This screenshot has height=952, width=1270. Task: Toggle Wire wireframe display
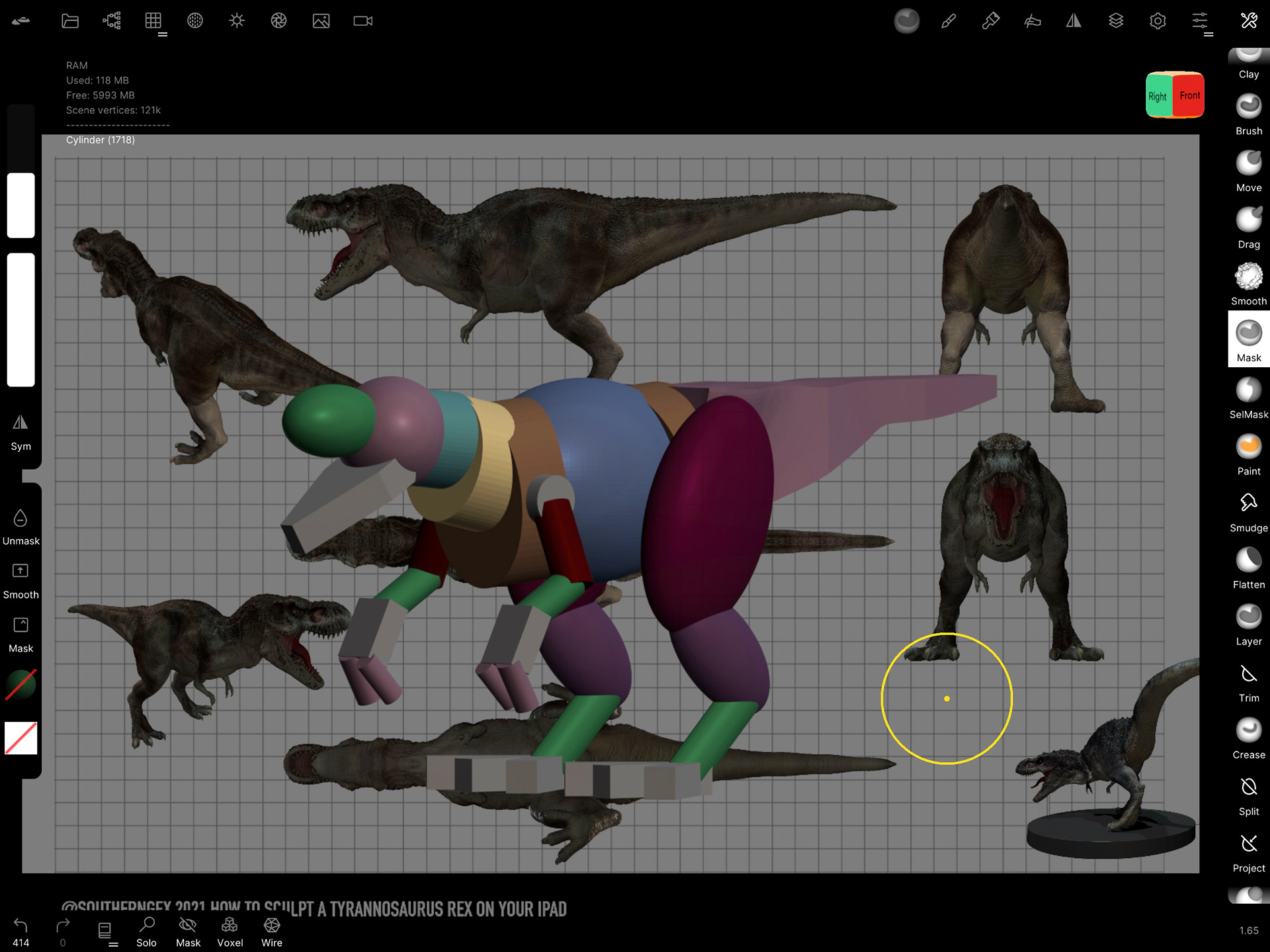[272, 933]
